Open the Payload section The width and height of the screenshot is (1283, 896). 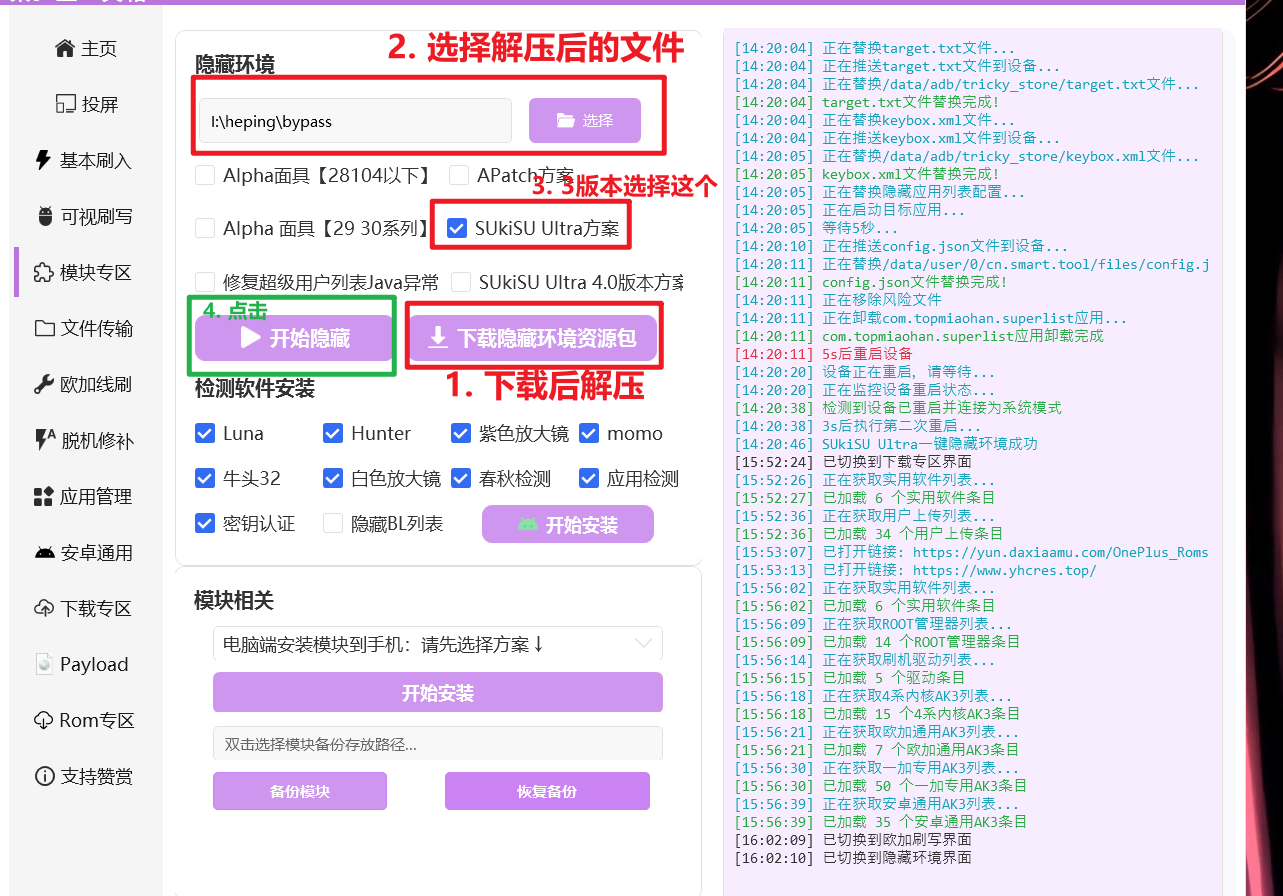tap(86, 663)
